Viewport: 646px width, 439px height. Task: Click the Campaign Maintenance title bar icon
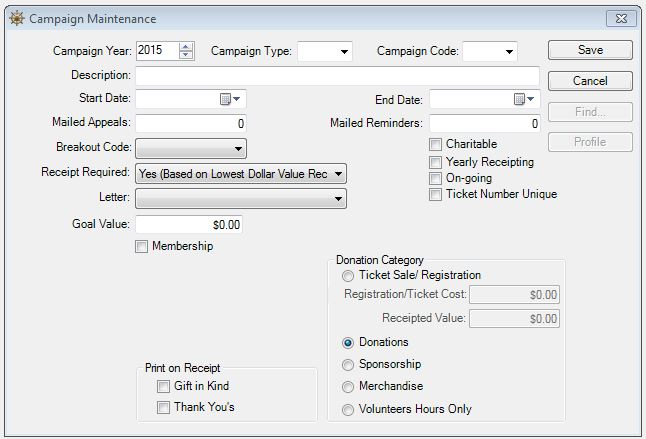(x=16, y=19)
